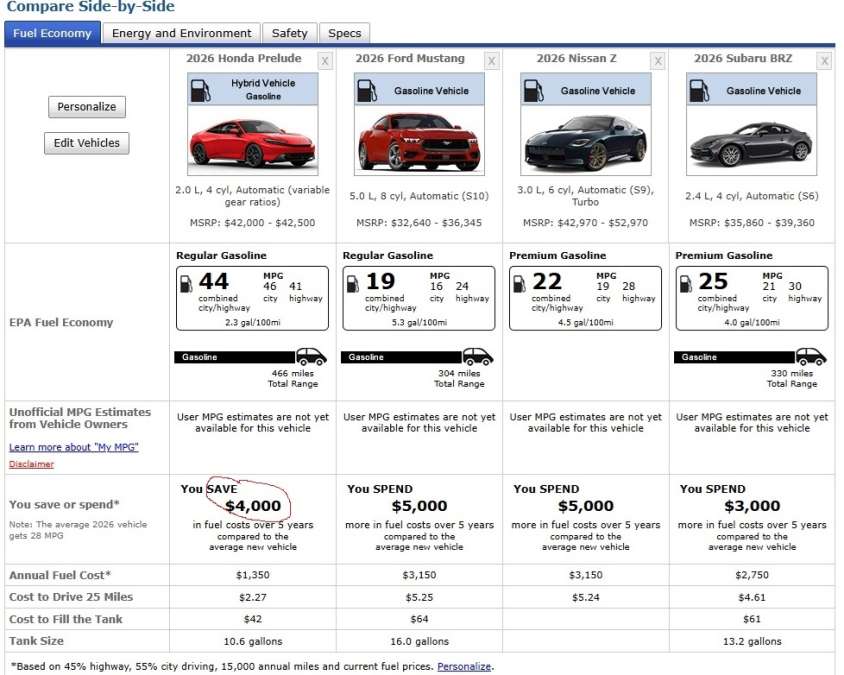Click the 2.3 gal/100mi value

(252, 322)
